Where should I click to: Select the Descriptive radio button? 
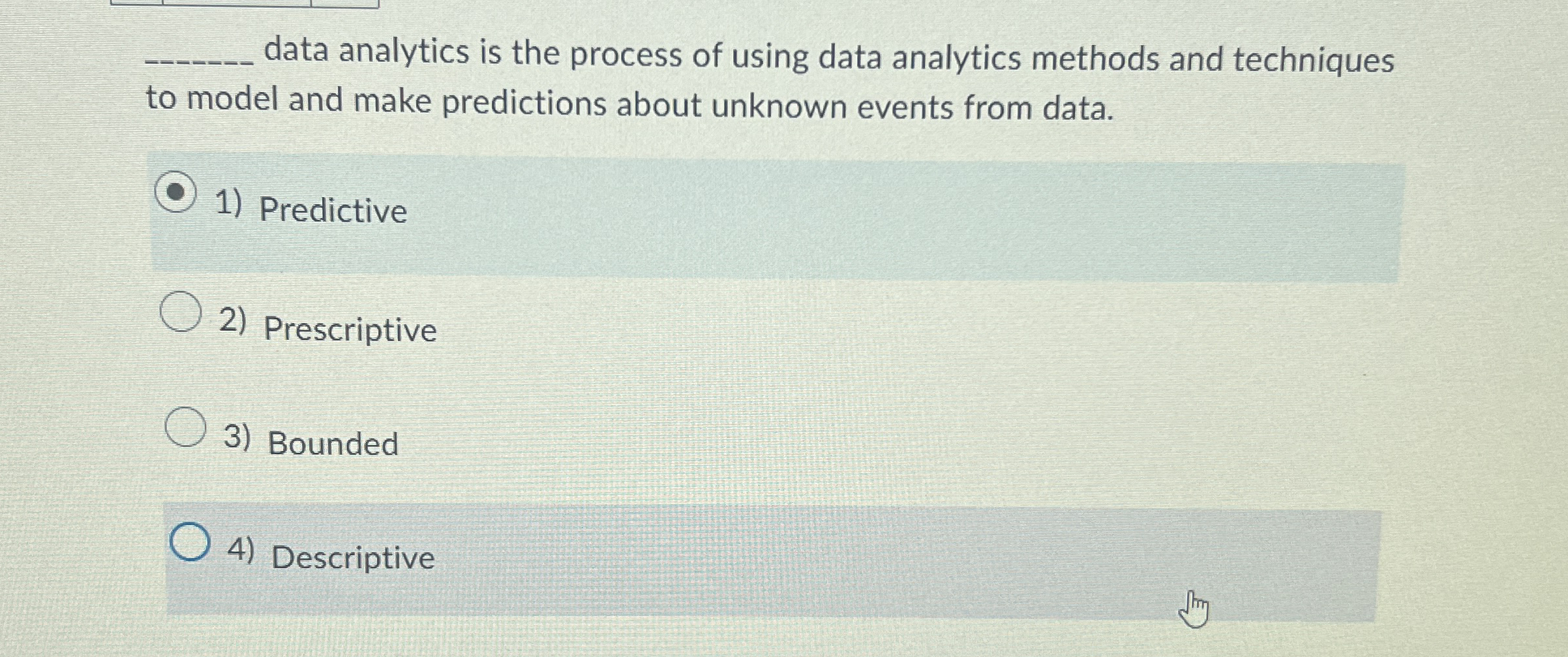point(189,545)
